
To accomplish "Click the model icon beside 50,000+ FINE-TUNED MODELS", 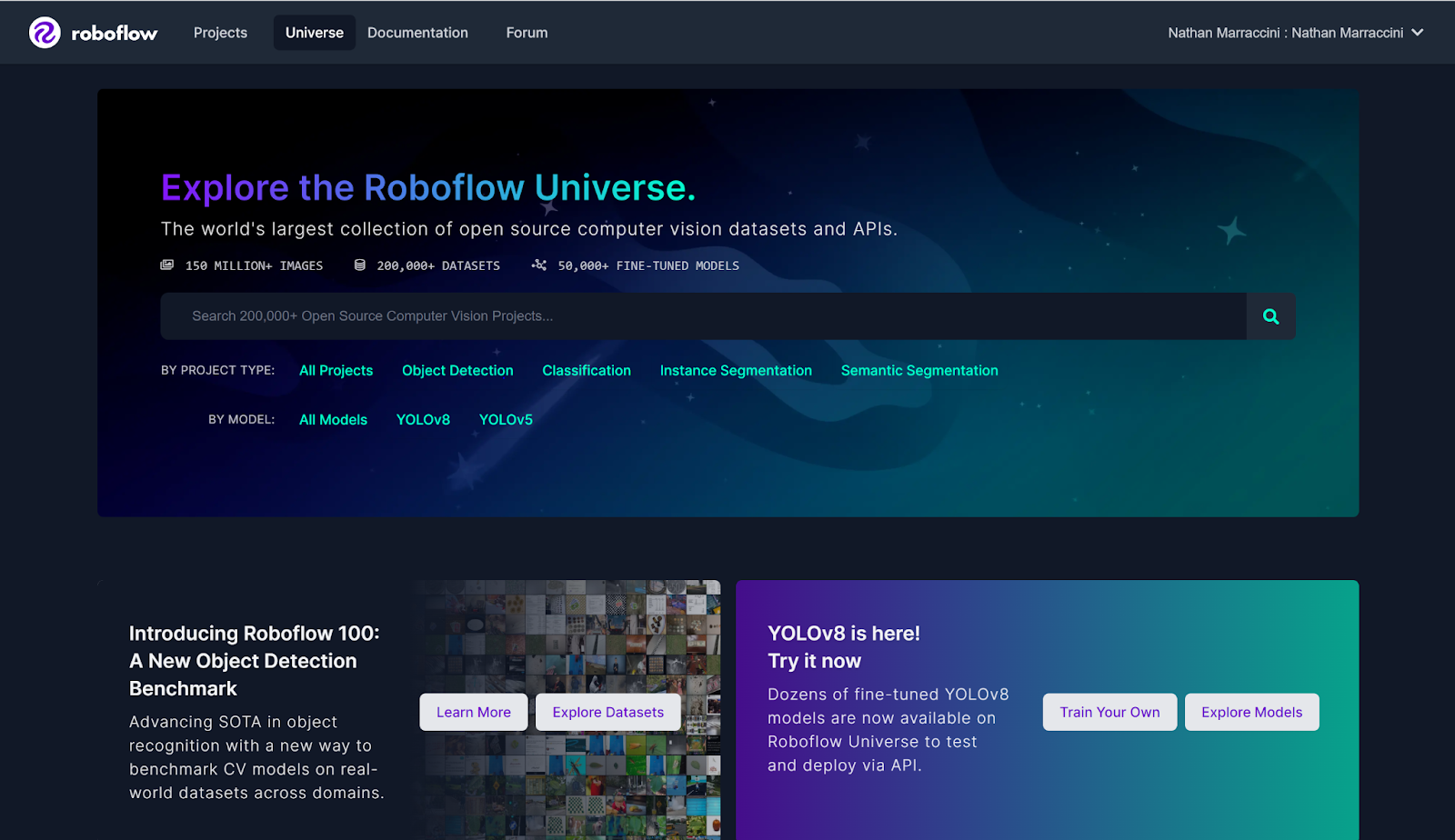I will pyautogui.click(x=539, y=265).
